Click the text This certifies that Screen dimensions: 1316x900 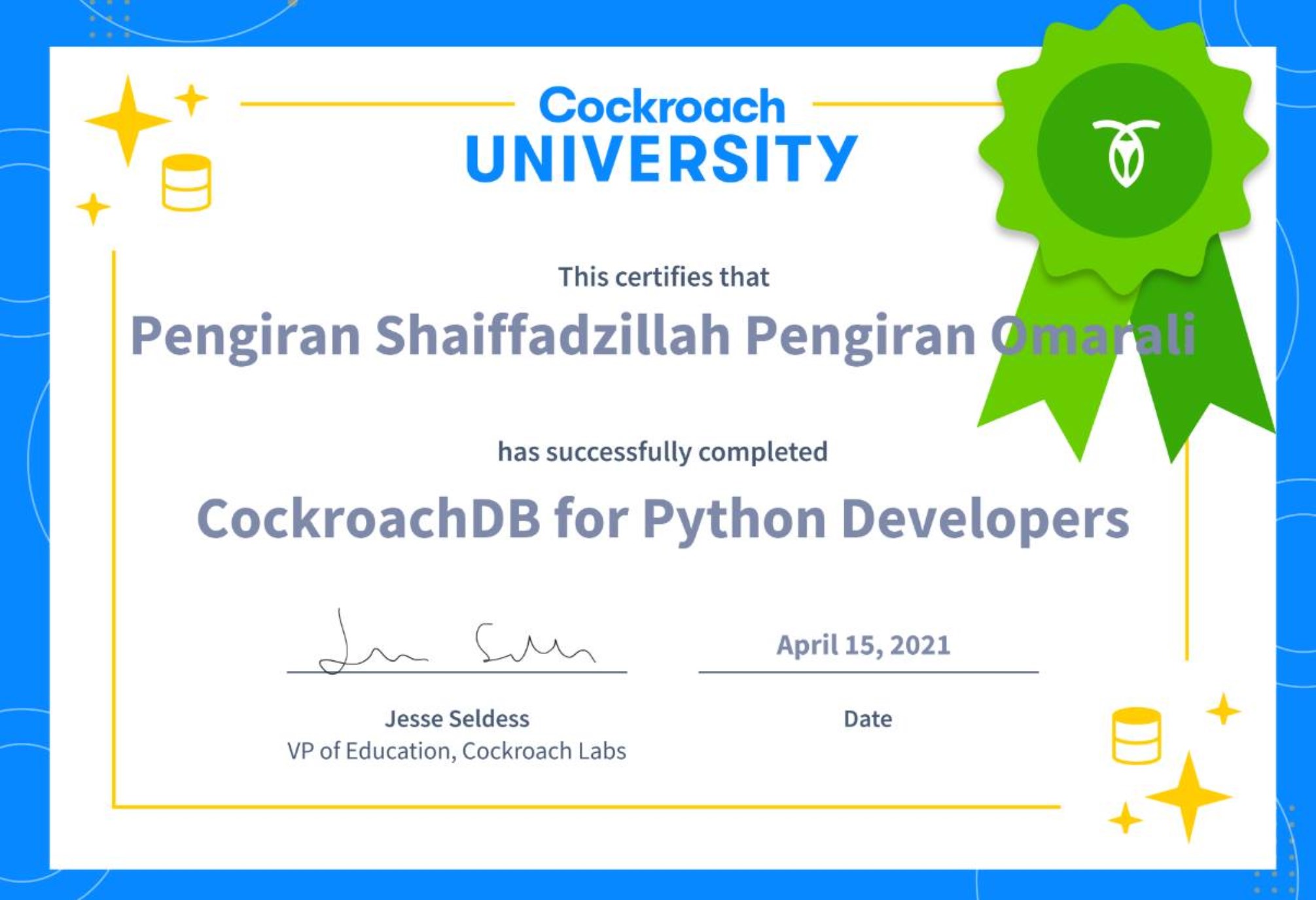662,275
